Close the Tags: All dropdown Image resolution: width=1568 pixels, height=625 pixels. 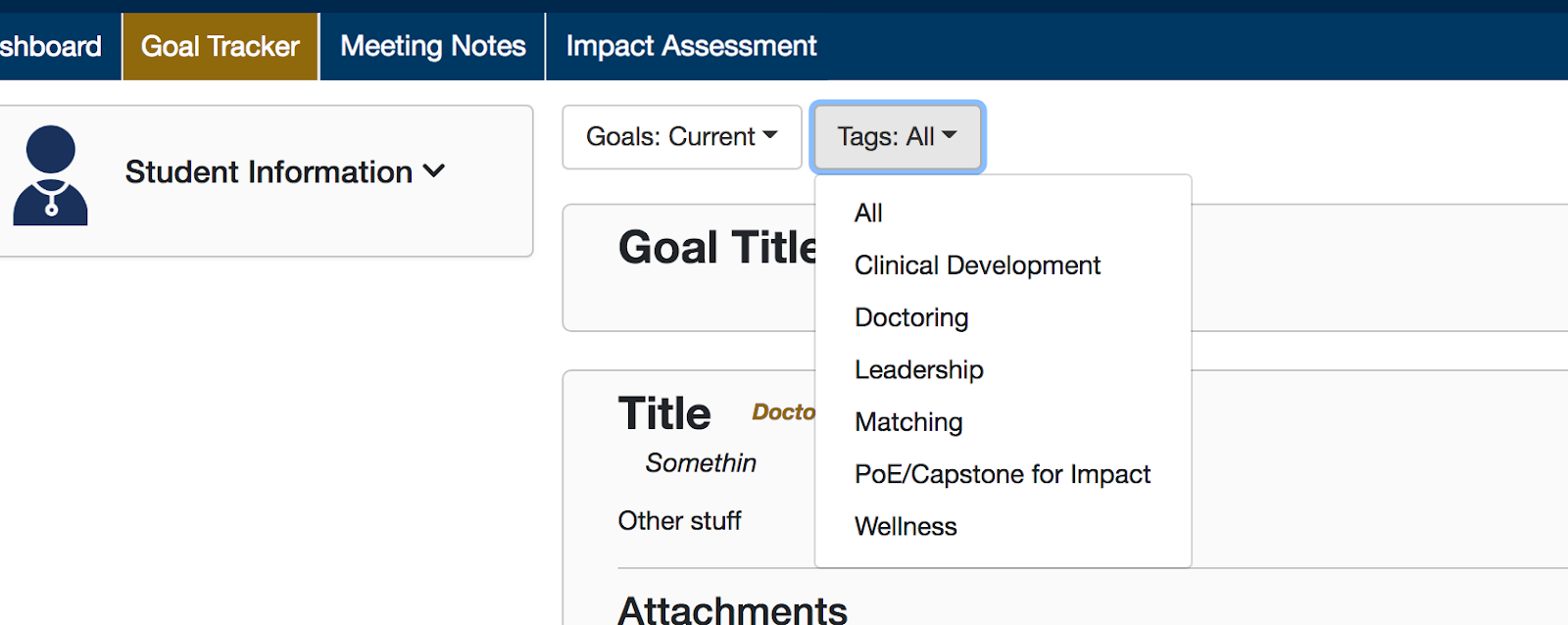point(897,137)
